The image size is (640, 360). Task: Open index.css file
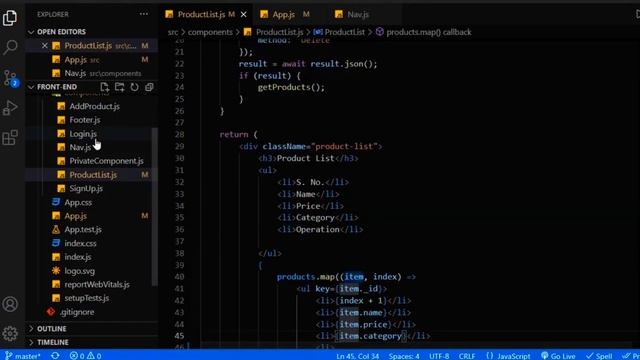click(x=80, y=243)
